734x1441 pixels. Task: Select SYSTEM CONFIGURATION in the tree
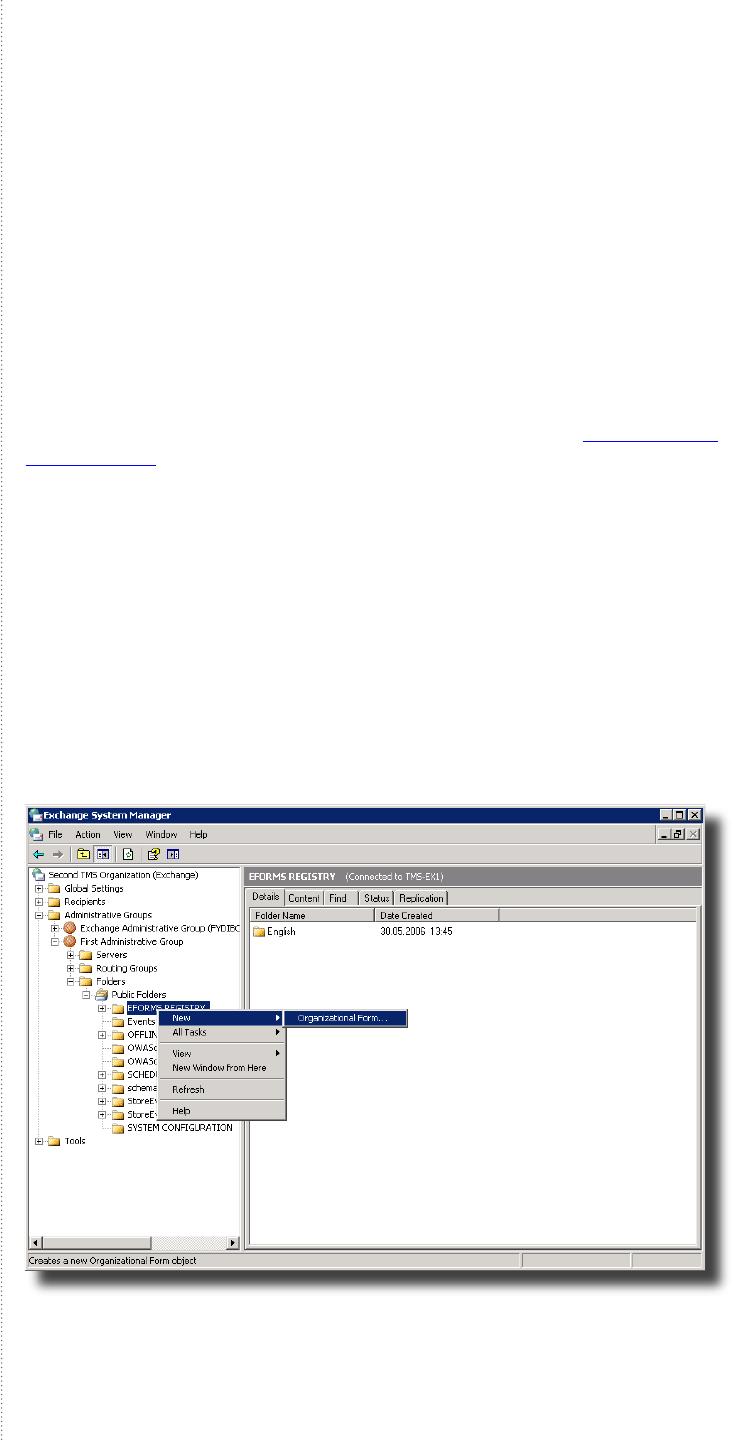(x=180, y=1128)
